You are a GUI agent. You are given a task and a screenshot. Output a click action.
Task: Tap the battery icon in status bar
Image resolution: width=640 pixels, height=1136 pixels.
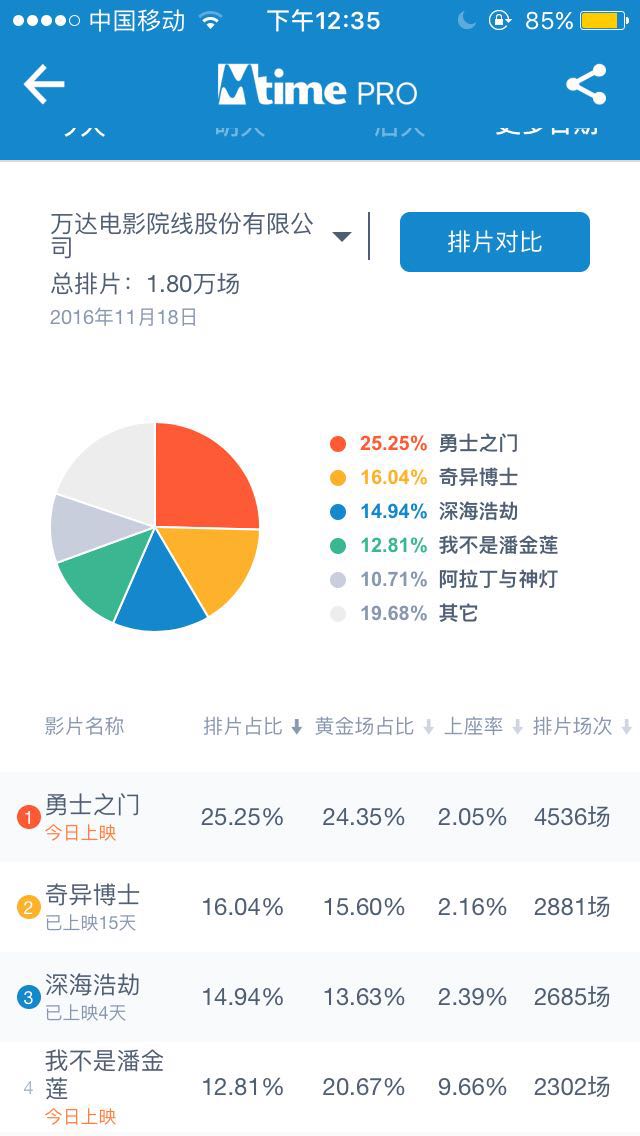[604, 20]
